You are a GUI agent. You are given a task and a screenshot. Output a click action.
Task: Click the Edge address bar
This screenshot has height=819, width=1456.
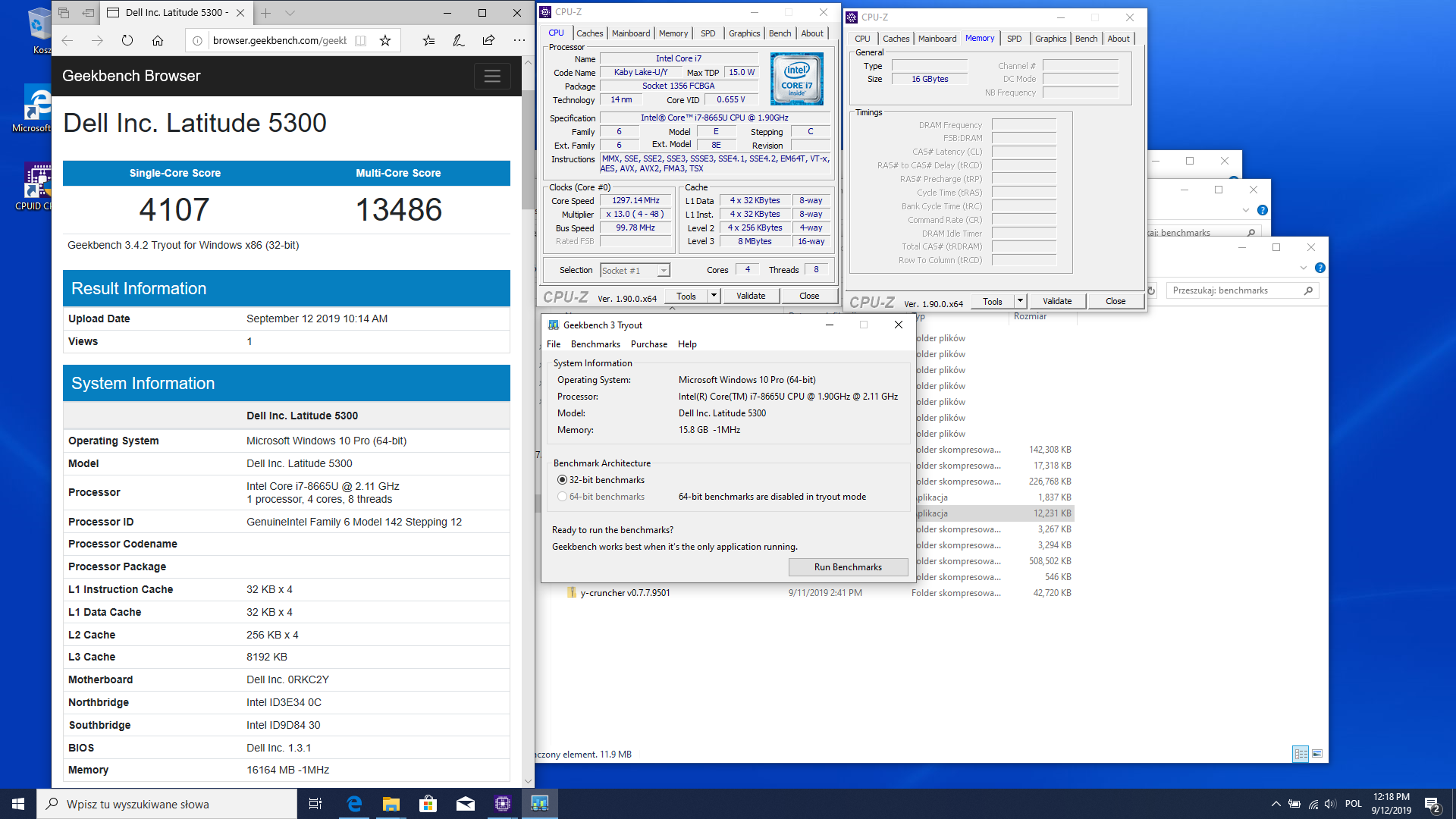coord(279,40)
